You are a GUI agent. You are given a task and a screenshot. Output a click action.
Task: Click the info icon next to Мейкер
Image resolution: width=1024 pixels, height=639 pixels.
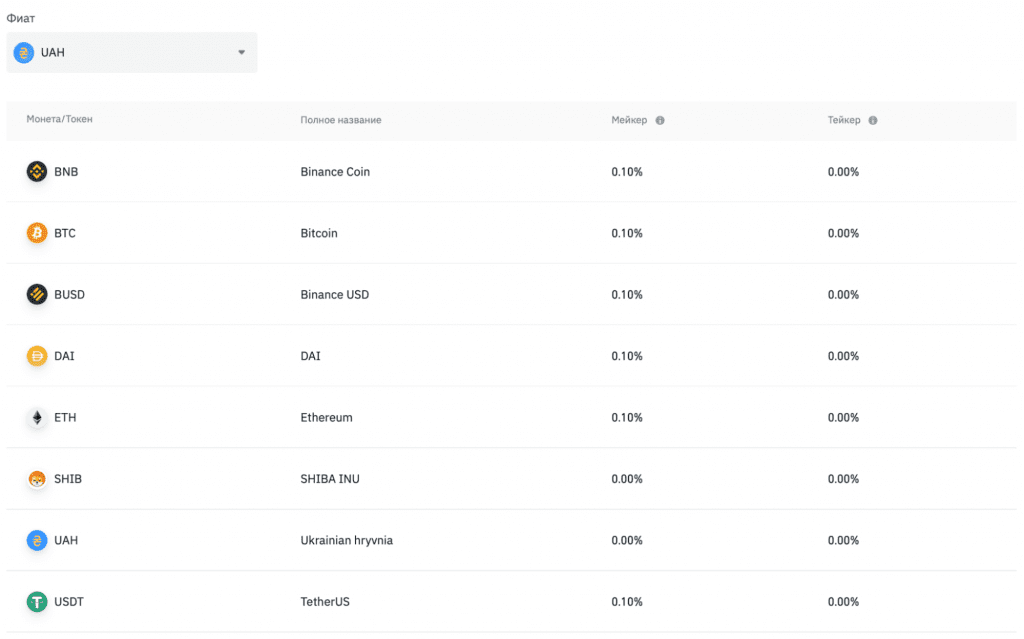[660, 120]
